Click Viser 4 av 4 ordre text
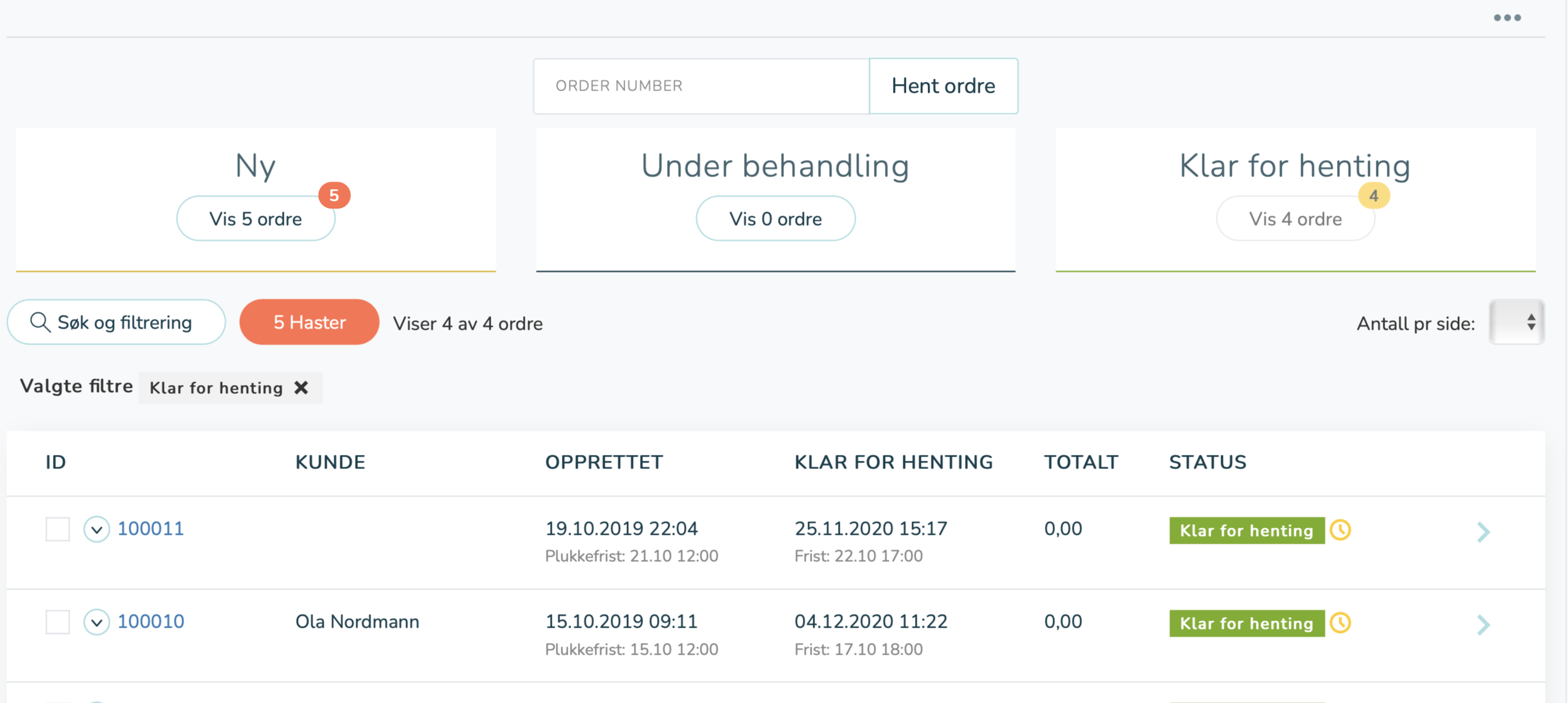The width and height of the screenshot is (1568, 703). coord(467,323)
